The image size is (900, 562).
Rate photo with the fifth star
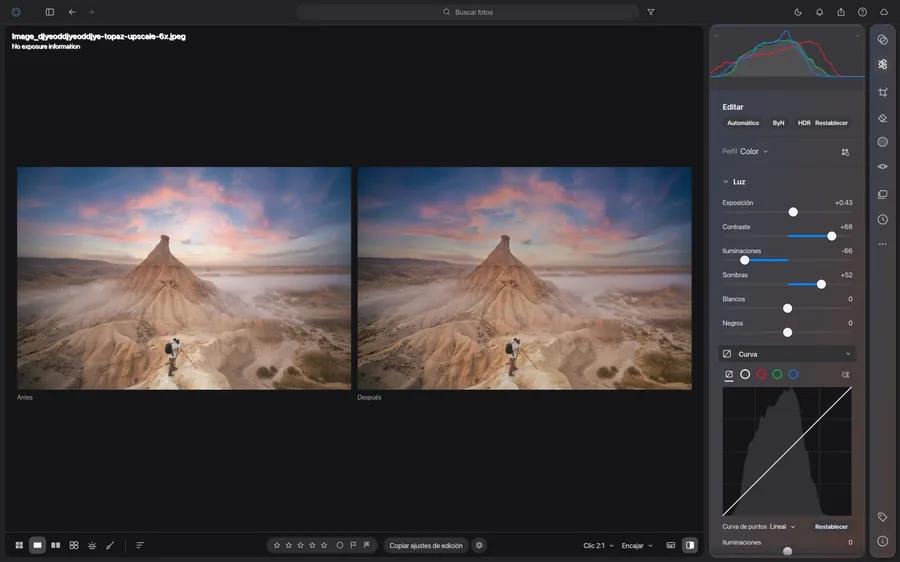click(324, 545)
